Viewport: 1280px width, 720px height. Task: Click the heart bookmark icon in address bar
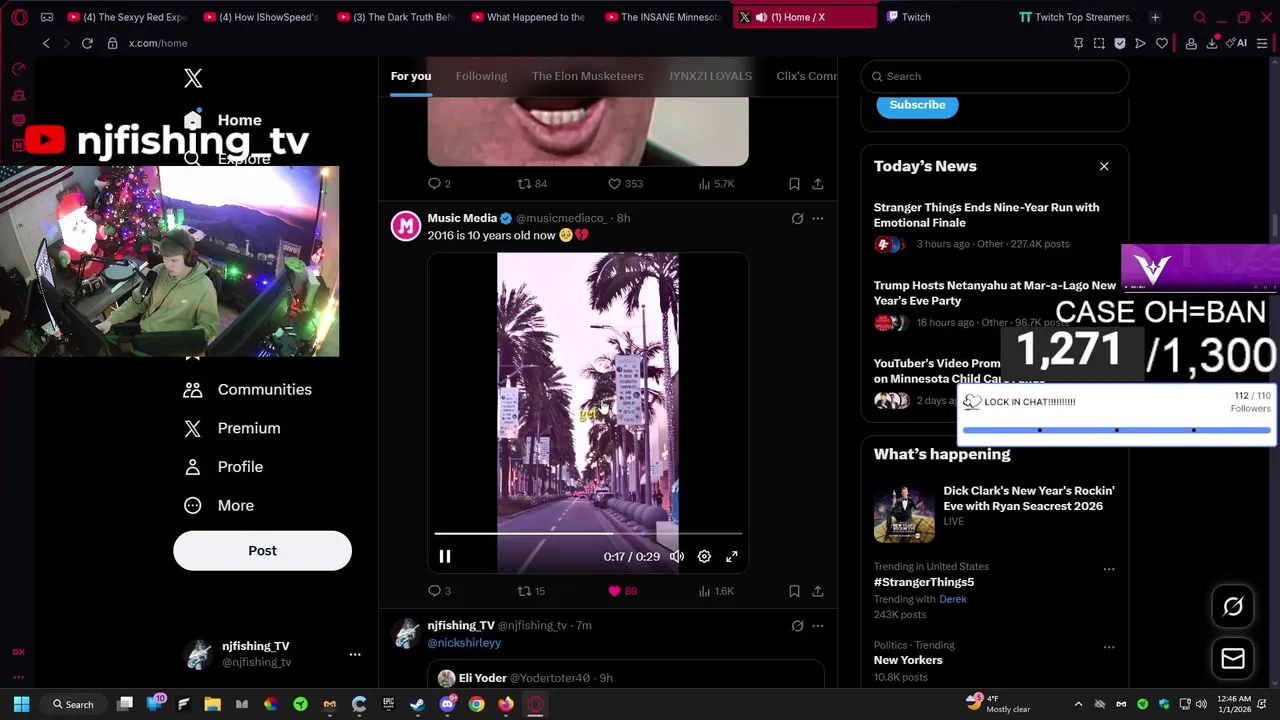point(1161,43)
